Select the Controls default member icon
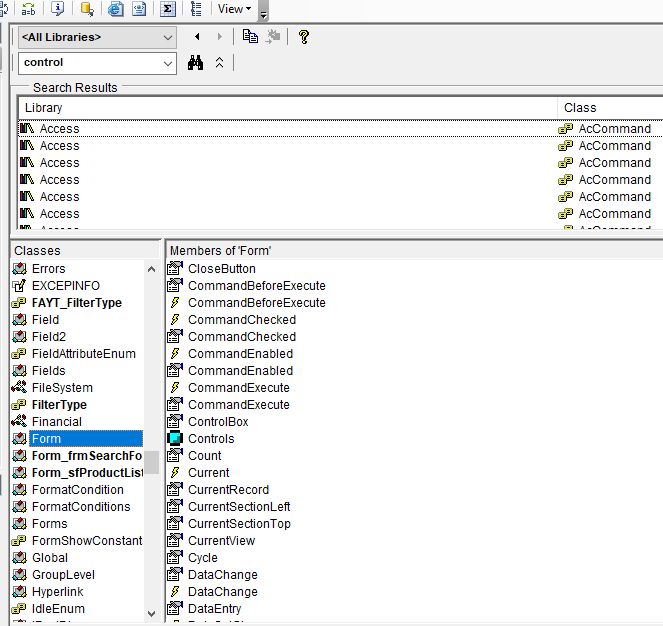 tap(175, 439)
